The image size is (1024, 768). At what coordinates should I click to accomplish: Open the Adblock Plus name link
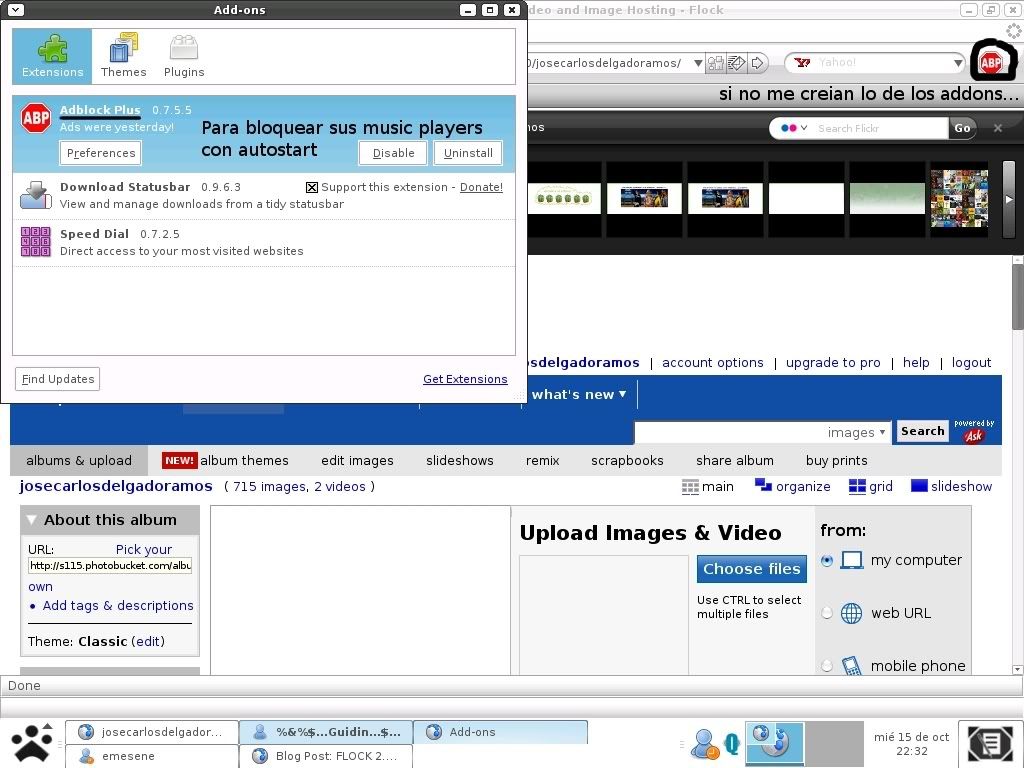pyautogui.click(x=100, y=110)
